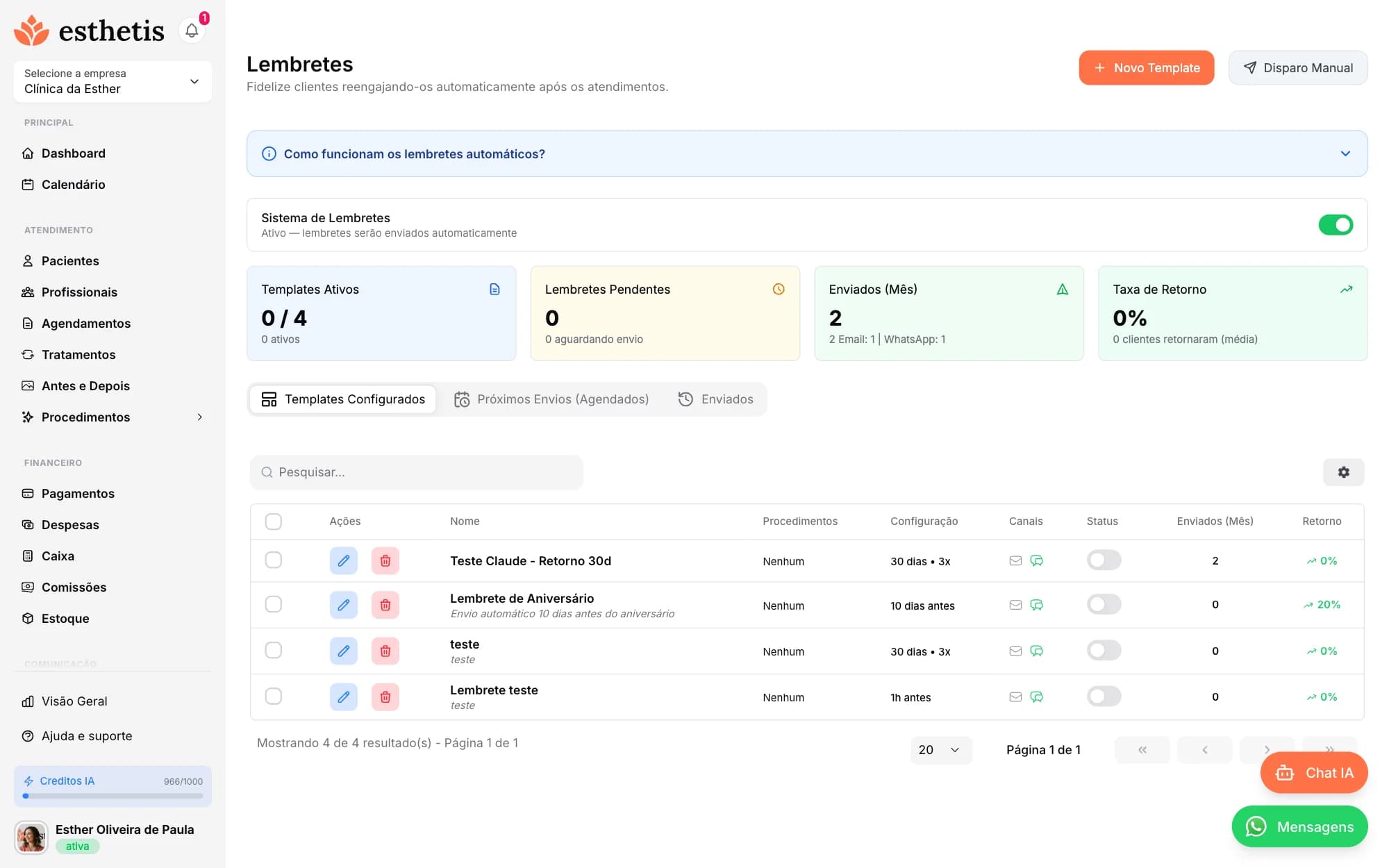Click the trend icon on Taxa de Retorno card
The width and height of the screenshot is (1389, 868).
(x=1346, y=289)
